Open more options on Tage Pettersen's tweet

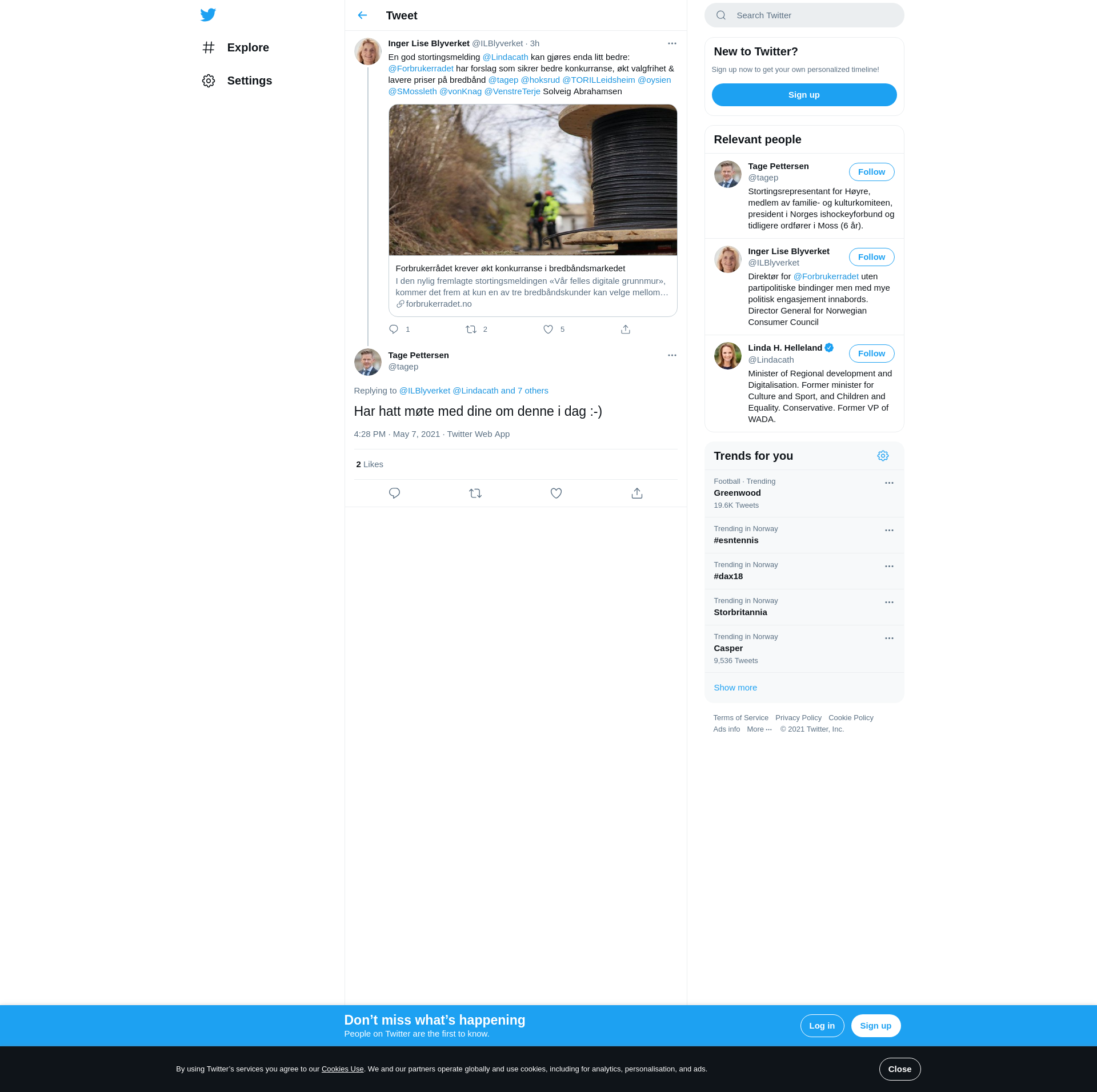coord(672,355)
